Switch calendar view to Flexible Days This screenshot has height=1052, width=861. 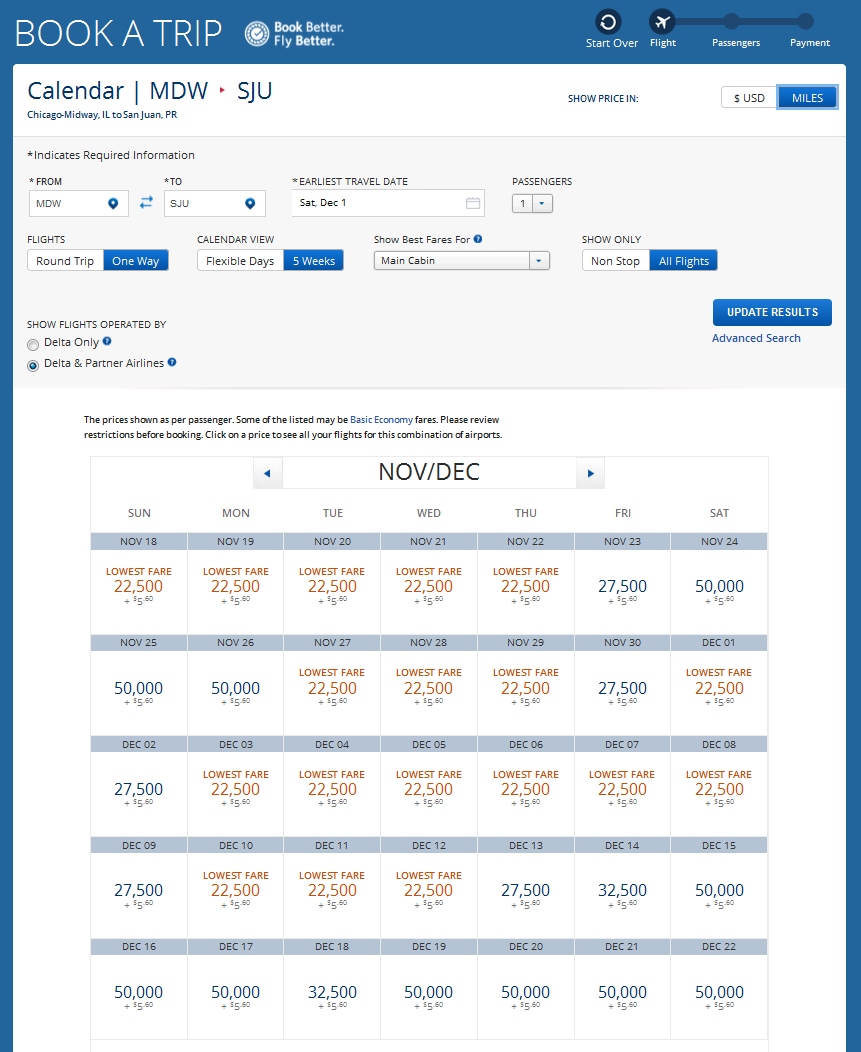pyautogui.click(x=238, y=260)
